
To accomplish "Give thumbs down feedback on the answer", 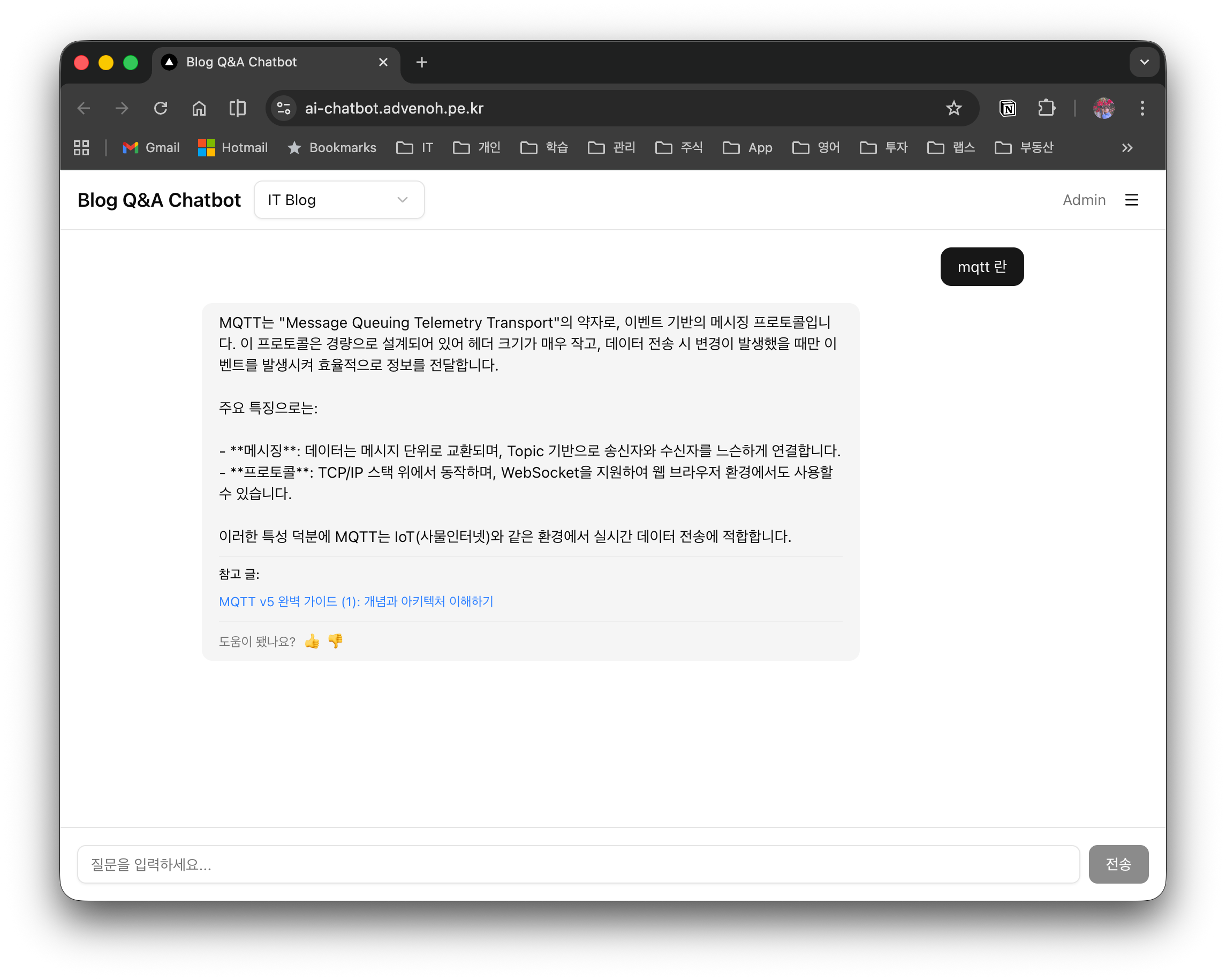I will coord(336,641).
